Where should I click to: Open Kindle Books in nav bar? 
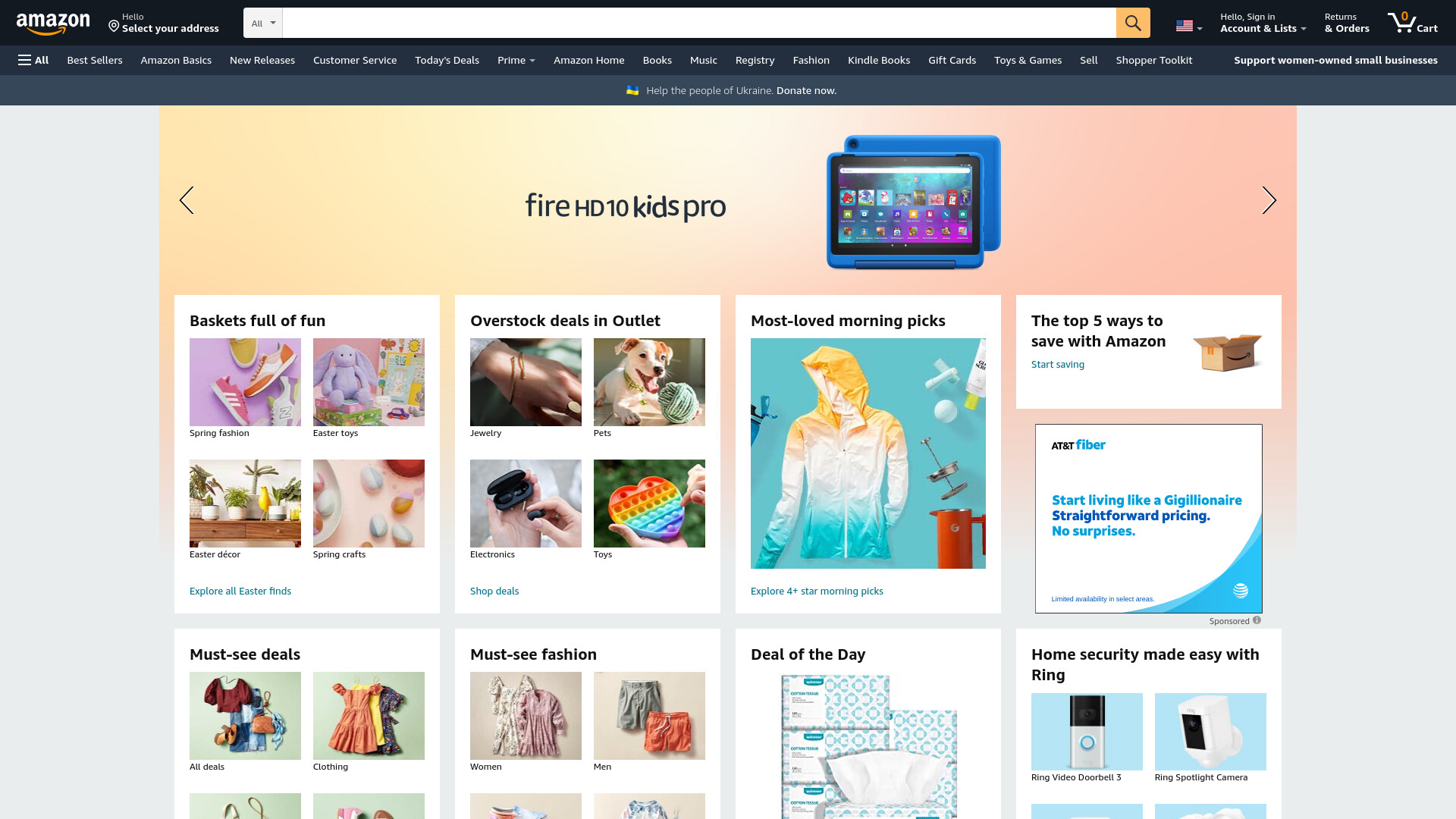click(x=879, y=60)
